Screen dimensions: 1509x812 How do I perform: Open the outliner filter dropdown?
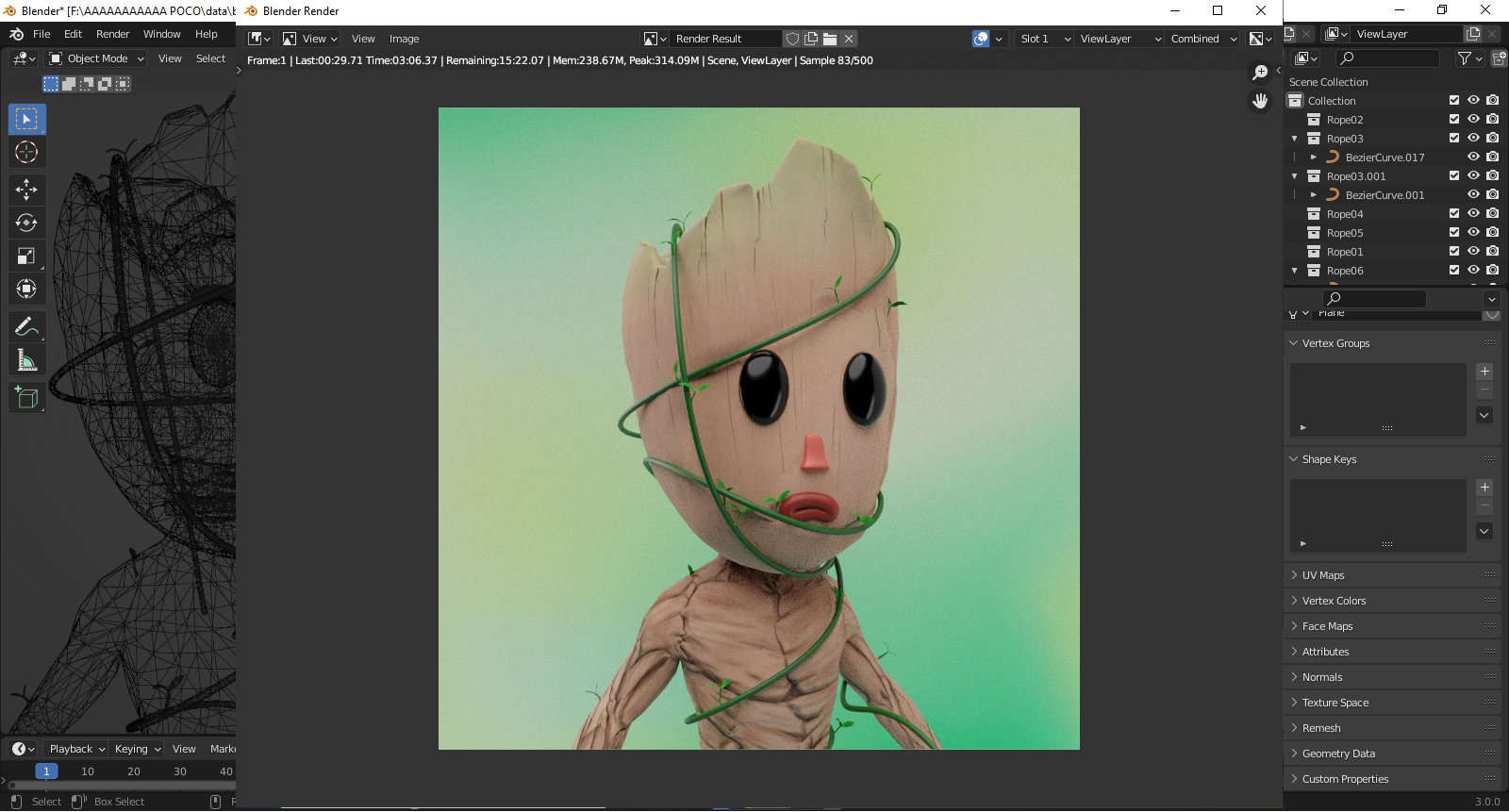[x=1470, y=58]
